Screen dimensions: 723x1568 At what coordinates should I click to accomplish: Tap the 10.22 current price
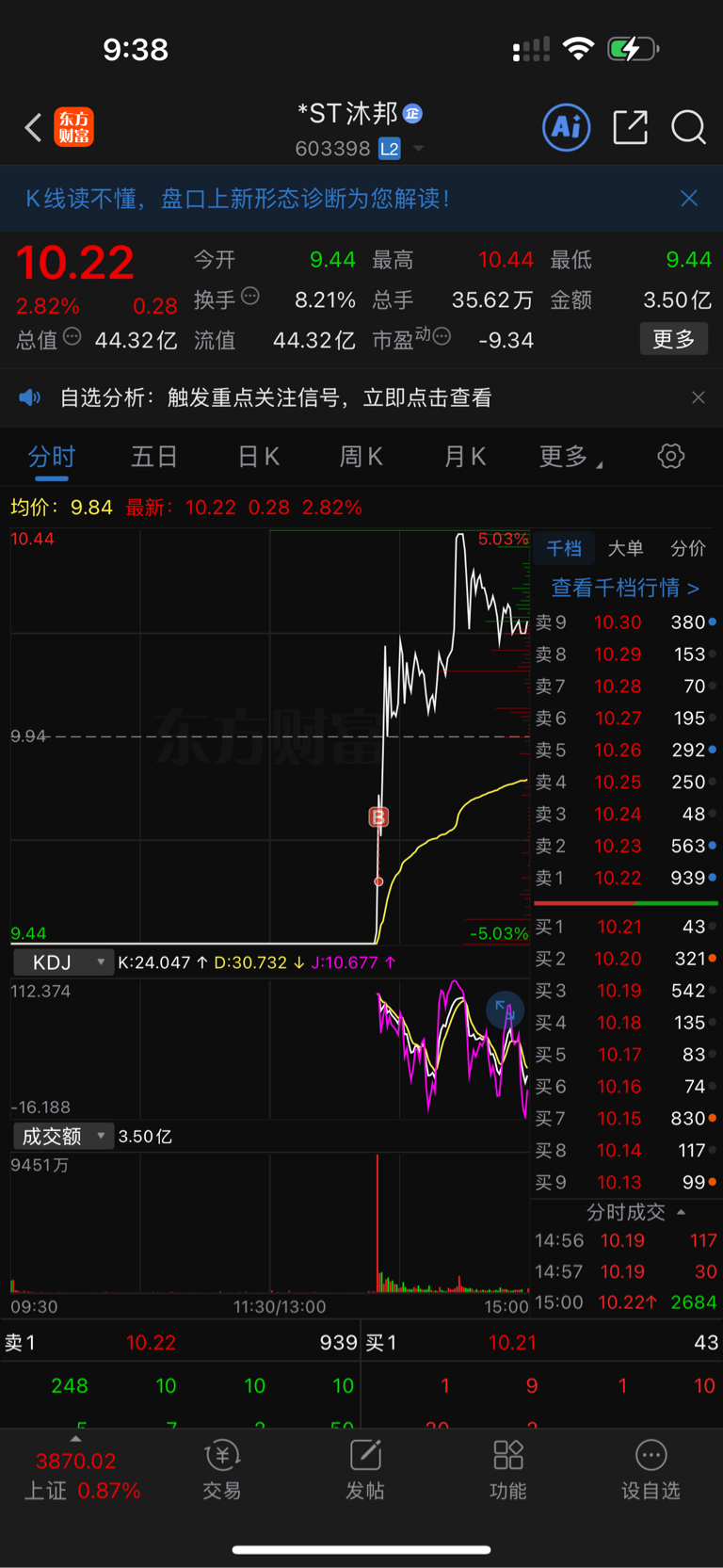[x=75, y=263]
